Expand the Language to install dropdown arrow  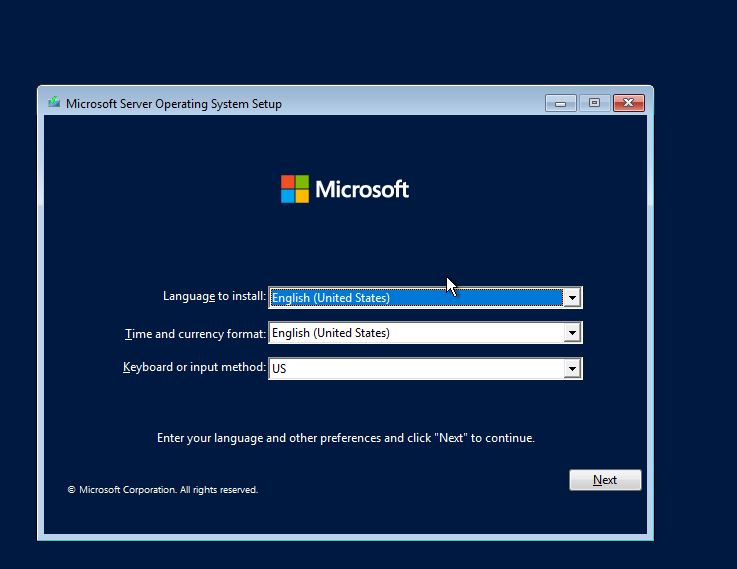[572, 298]
